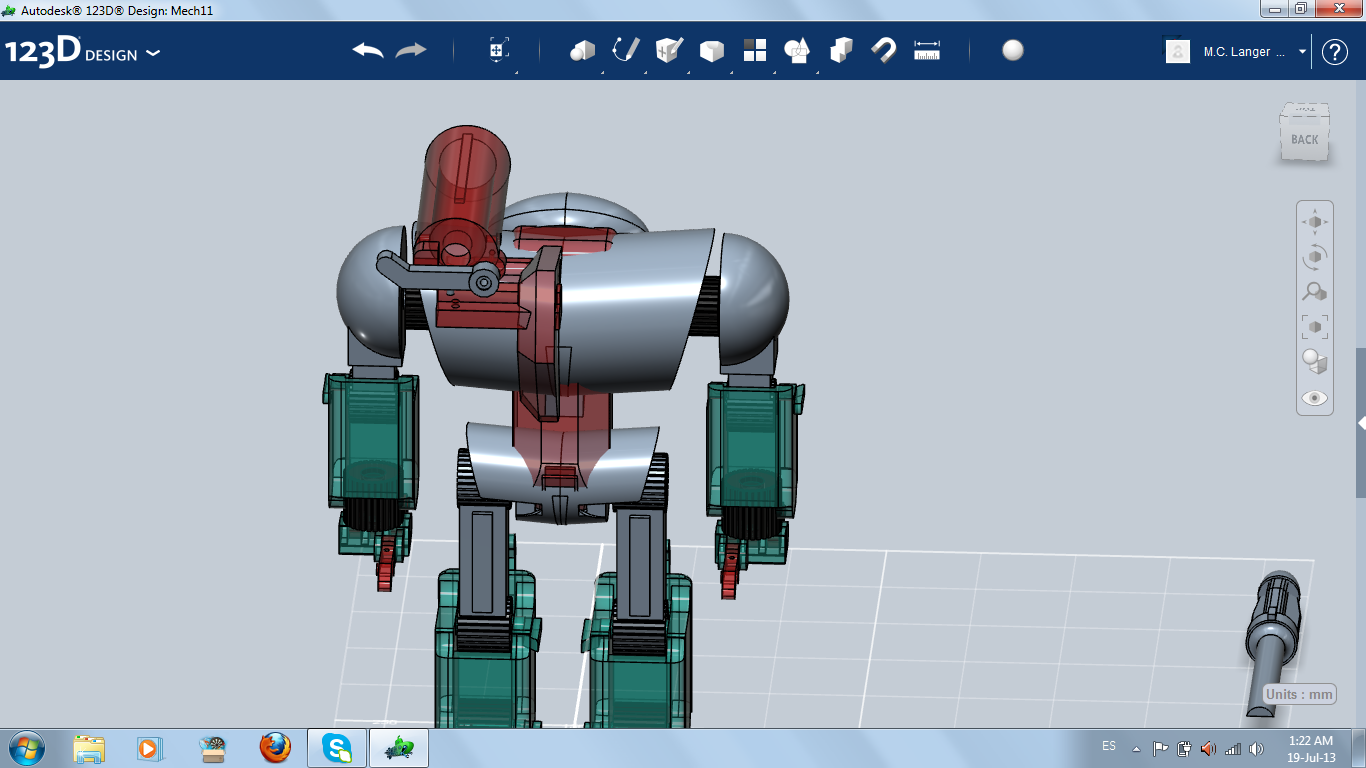This screenshot has width=1366, height=768.
Task: Click the user profile avatar
Action: click(1178, 52)
